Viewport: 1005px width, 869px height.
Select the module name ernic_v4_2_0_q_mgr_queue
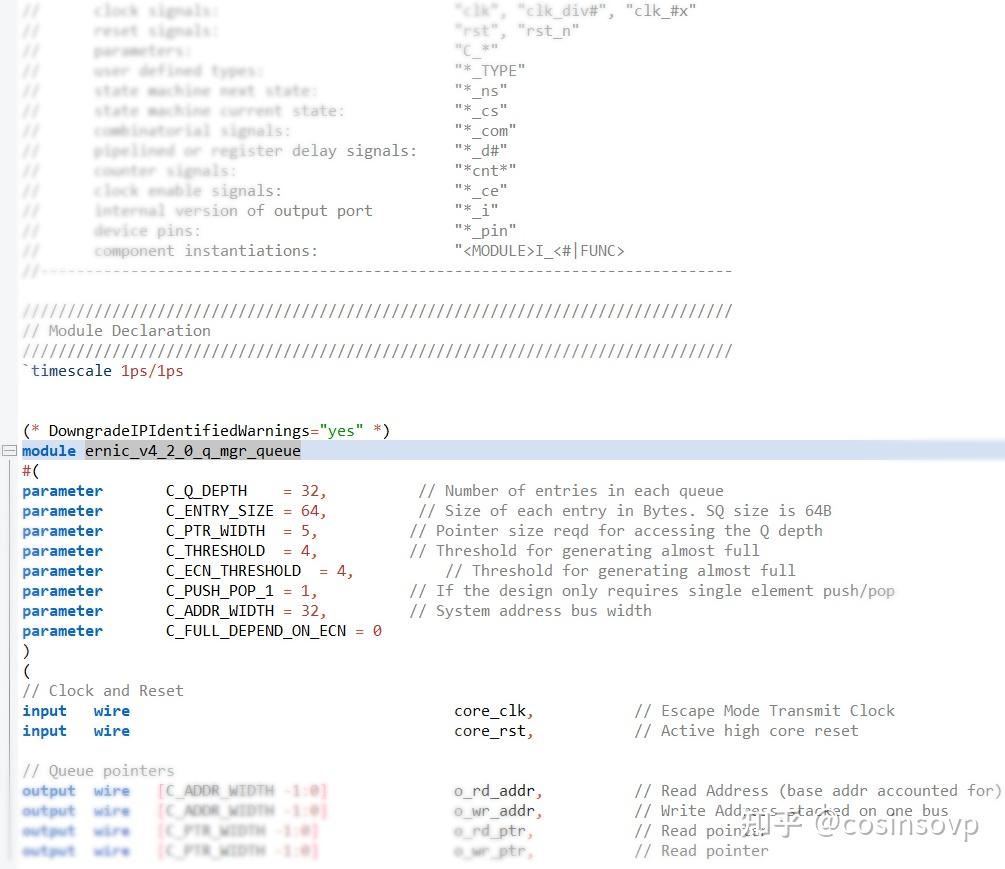tap(193, 450)
